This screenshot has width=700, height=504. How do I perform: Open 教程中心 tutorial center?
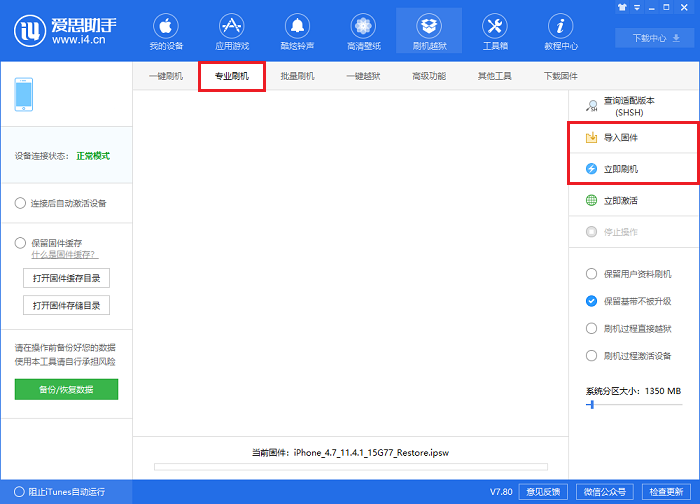click(x=561, y=32)
